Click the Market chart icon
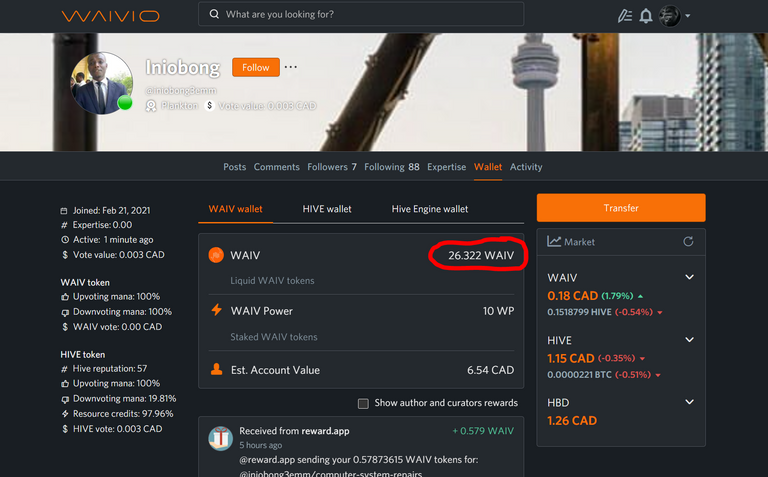The width and height of the screenshot is (768, 477). click(554, 241)
